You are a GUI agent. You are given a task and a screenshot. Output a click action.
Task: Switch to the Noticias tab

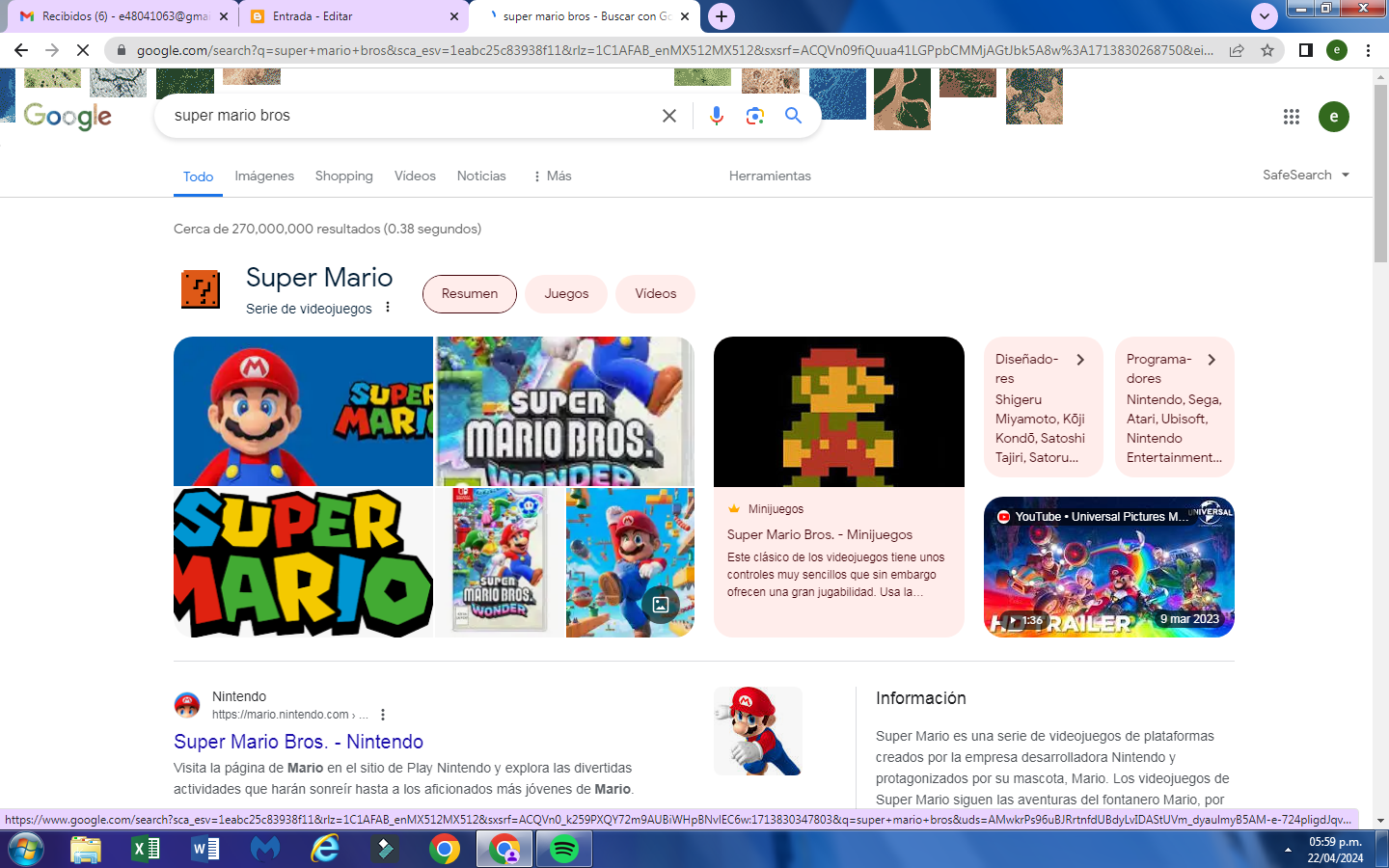481,176
